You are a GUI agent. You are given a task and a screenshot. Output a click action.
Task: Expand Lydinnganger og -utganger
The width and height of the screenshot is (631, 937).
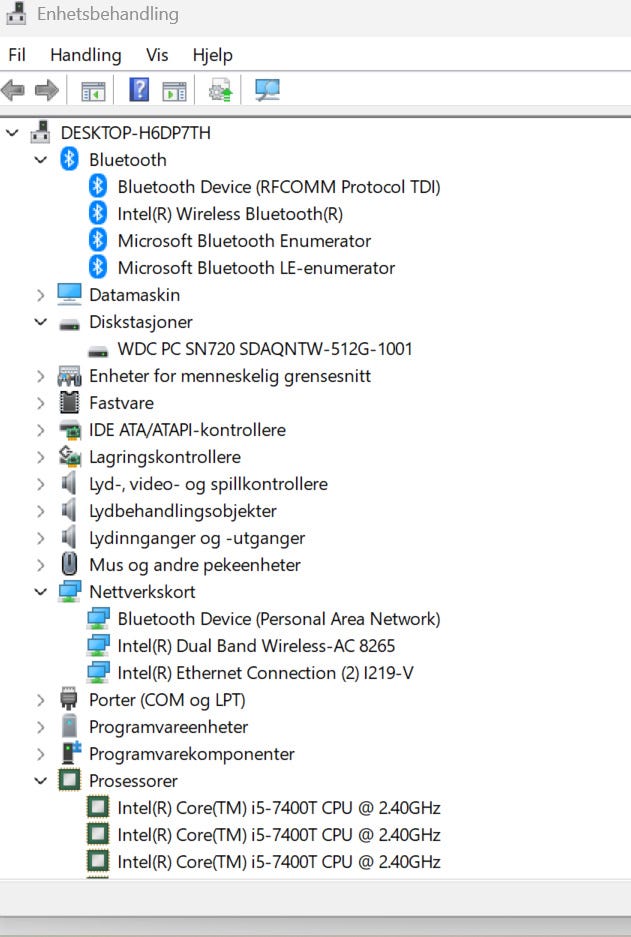(x=41, y=538)
